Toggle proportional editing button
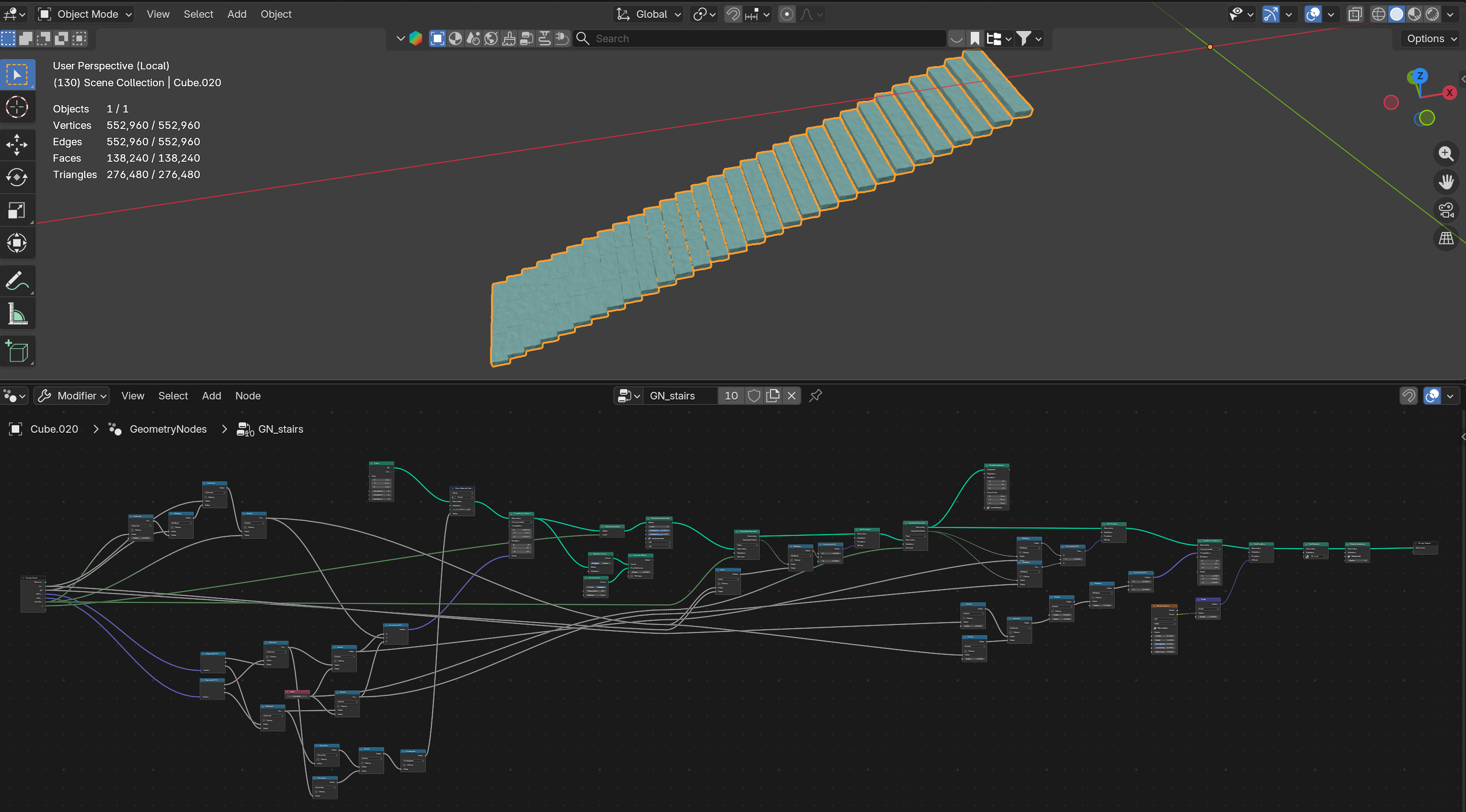The image size is (1466, 812). coord(787,14)
